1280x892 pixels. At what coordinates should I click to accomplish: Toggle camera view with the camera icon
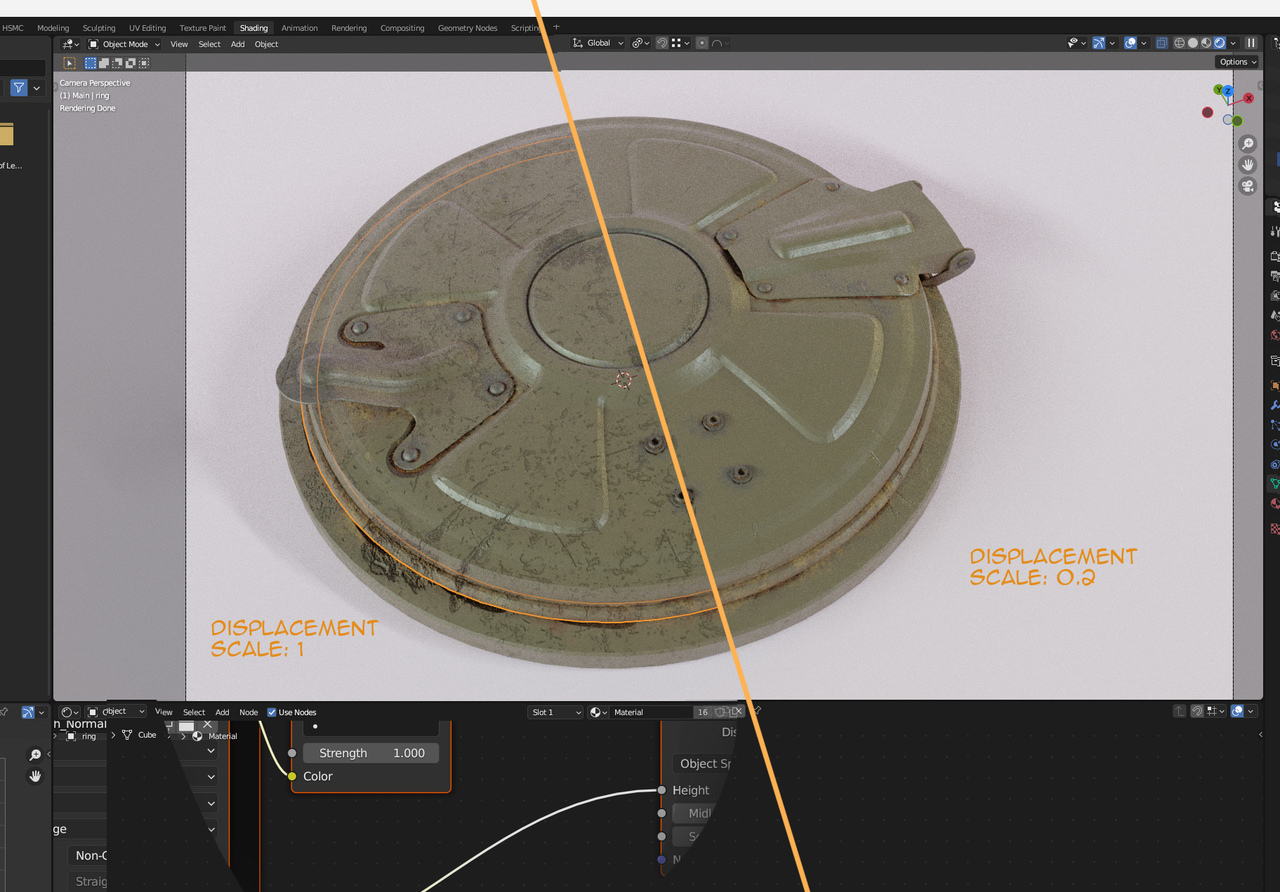pyautogui.click(x=1247, y=186)
